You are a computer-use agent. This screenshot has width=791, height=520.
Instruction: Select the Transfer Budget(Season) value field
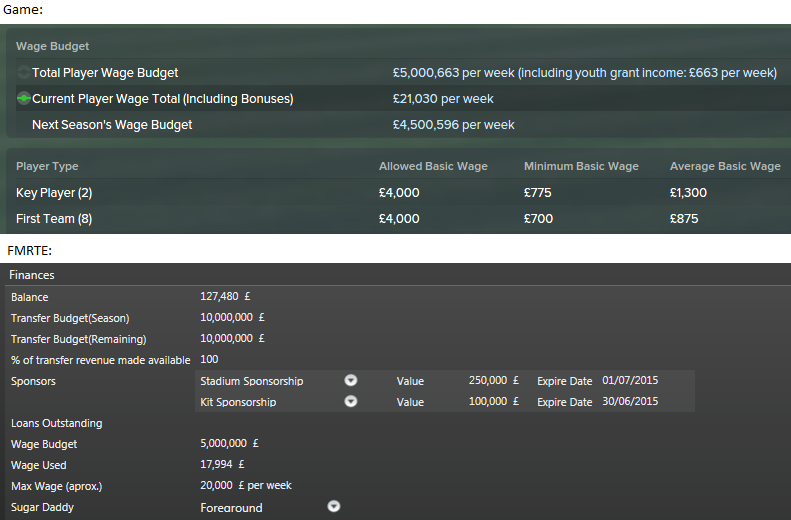point(232,318)
